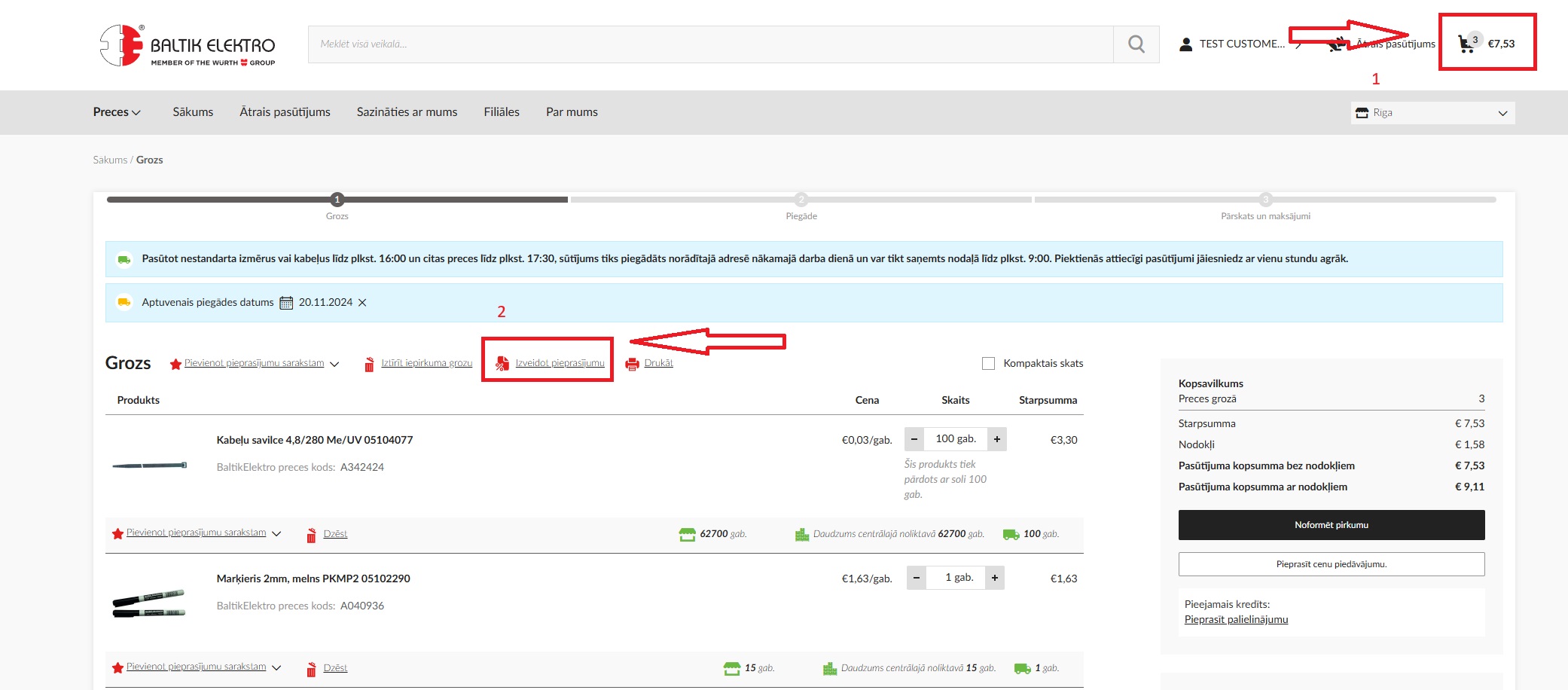Image resolution: width=1568 pixels, height=690 pixels.
Task: Open the TEST CUSTOMER account icon
Action: (1185, 44)
